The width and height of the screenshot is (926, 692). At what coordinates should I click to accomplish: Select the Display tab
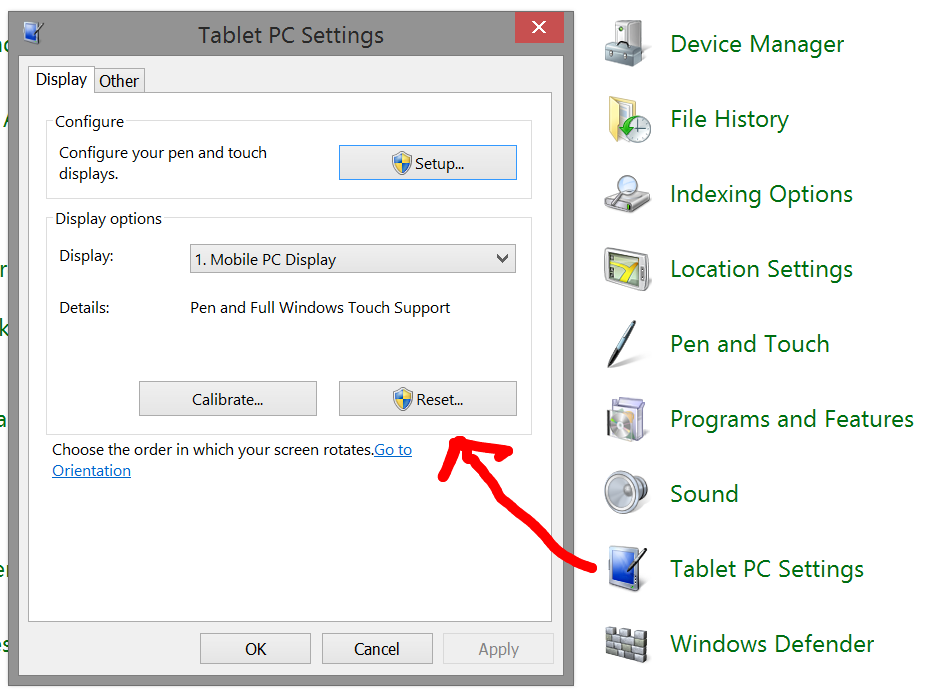61,79
